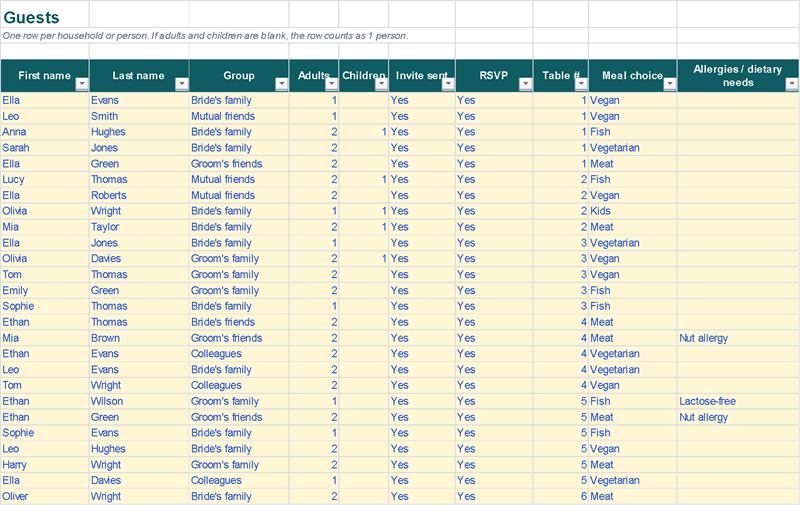Open the Group column filter dropdown
This screenshot has width=800, height=505.
(x=282, y=84)
